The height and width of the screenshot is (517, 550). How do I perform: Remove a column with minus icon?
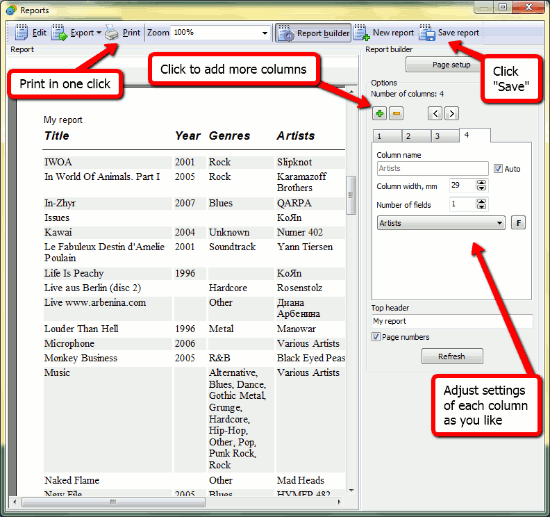pyautogui.click(x=396, y=113)
